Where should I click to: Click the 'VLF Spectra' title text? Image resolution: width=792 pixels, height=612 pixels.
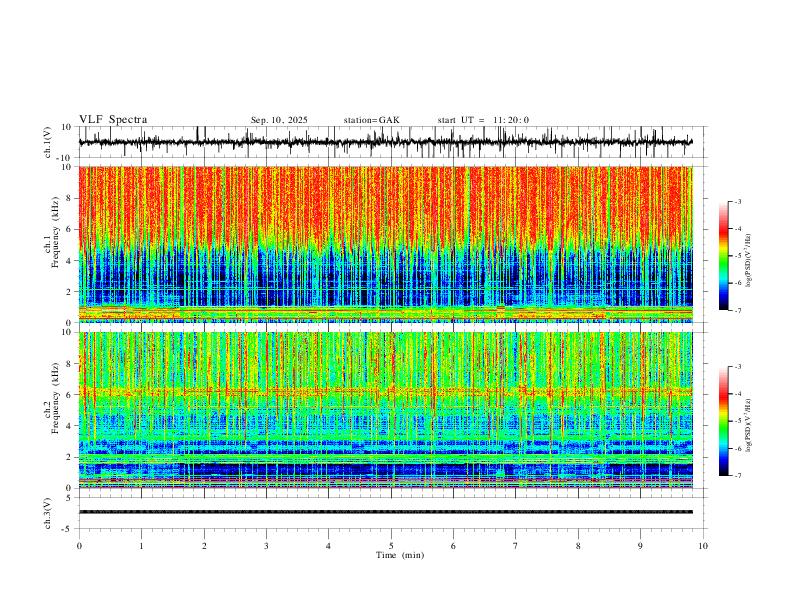(x=113, y=120)
